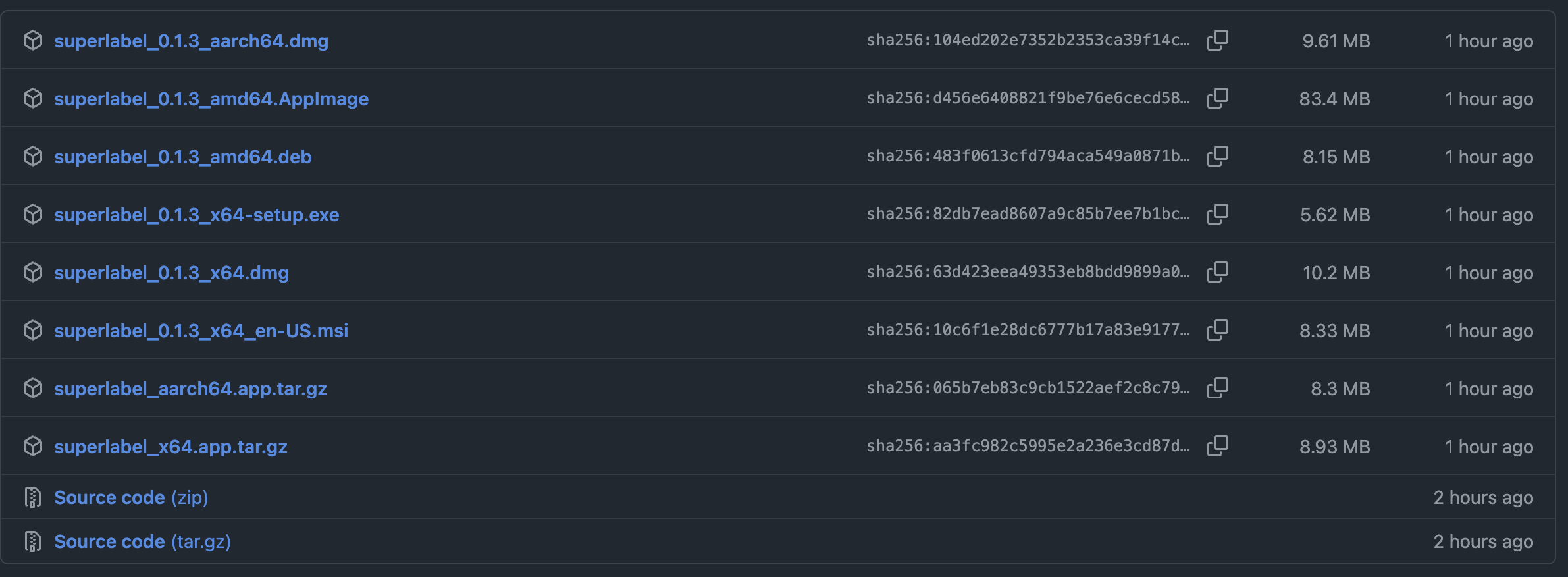Image resolution: width=1568 pixels, height=577 pixels.
Task: Download Source code (tar.gz)
Action: [142, 541]
